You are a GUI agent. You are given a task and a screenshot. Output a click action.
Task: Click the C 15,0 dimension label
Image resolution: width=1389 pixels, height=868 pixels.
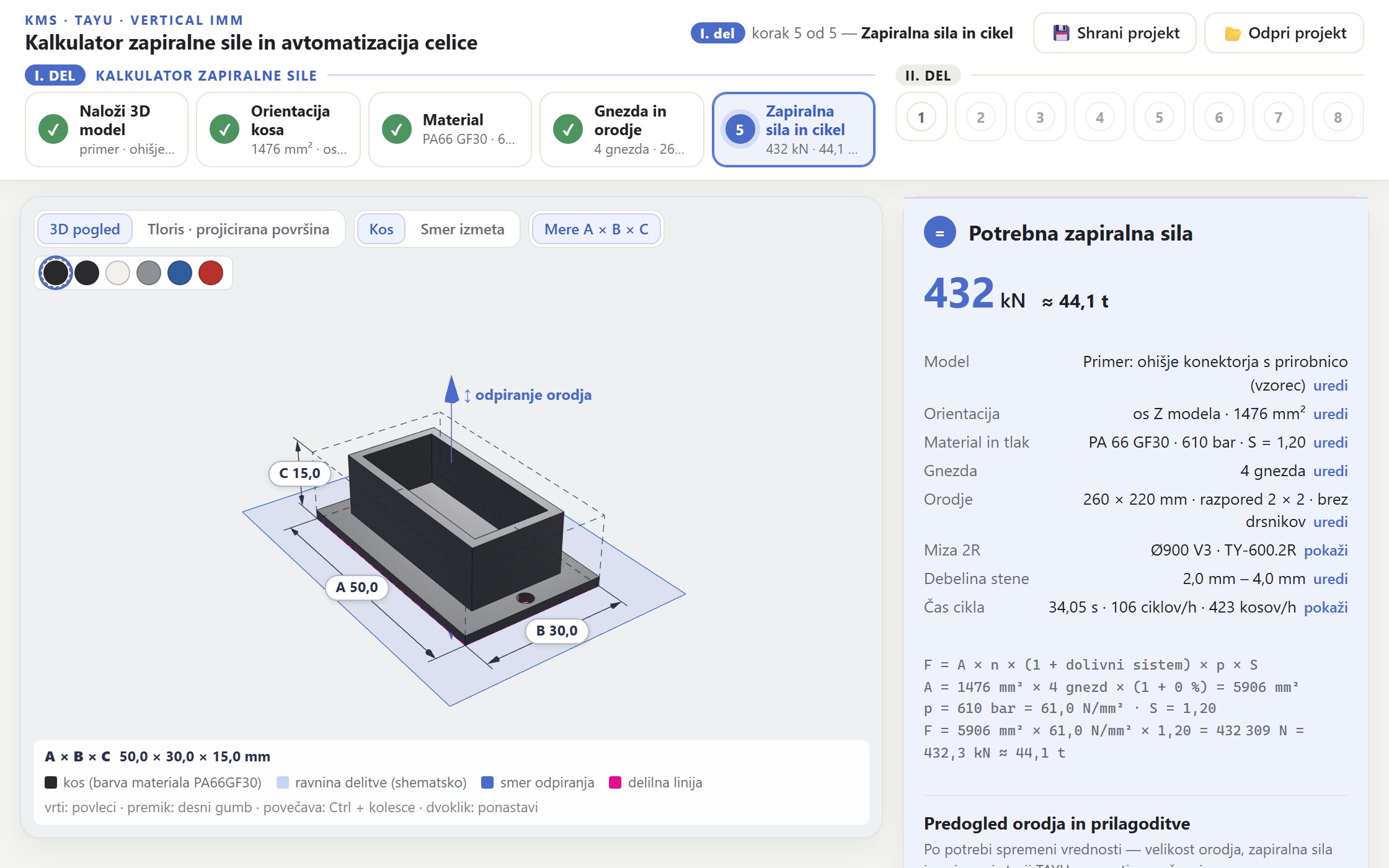pos(300,474)
